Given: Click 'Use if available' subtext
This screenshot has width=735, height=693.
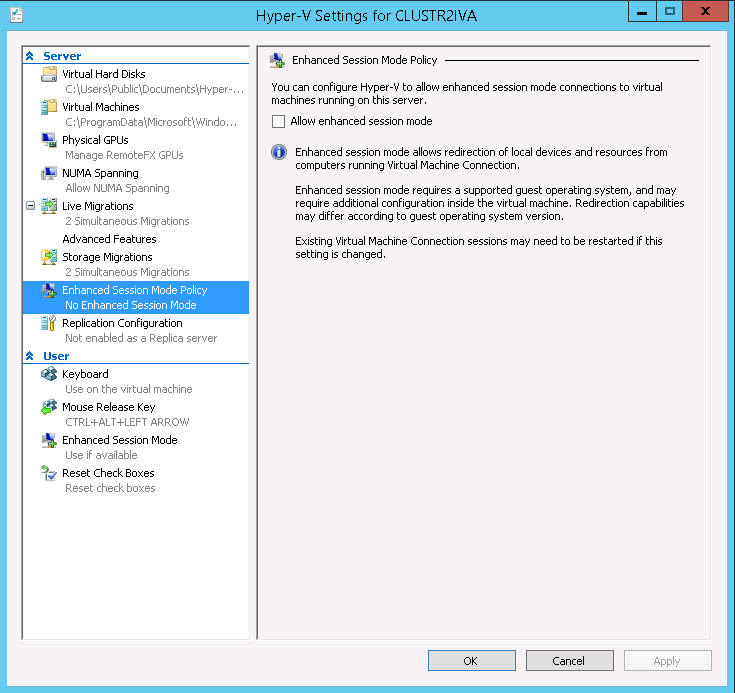Looking at the screenshot, I should 101,455.
